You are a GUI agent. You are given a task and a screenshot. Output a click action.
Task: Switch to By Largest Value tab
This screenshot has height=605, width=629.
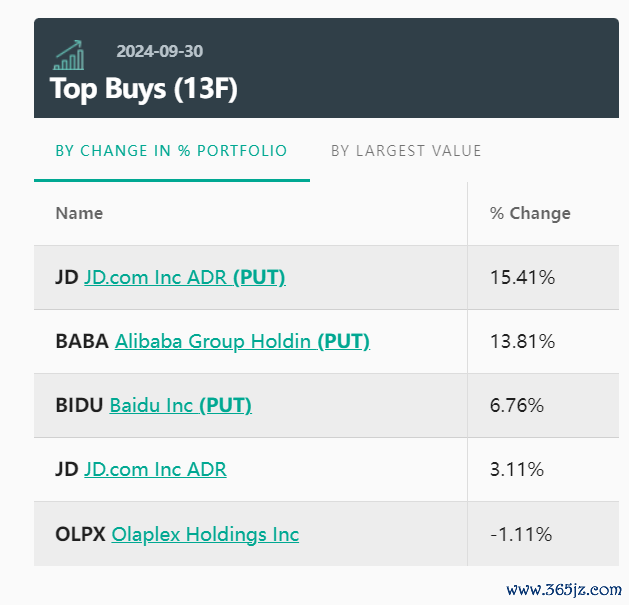(406, 151)
